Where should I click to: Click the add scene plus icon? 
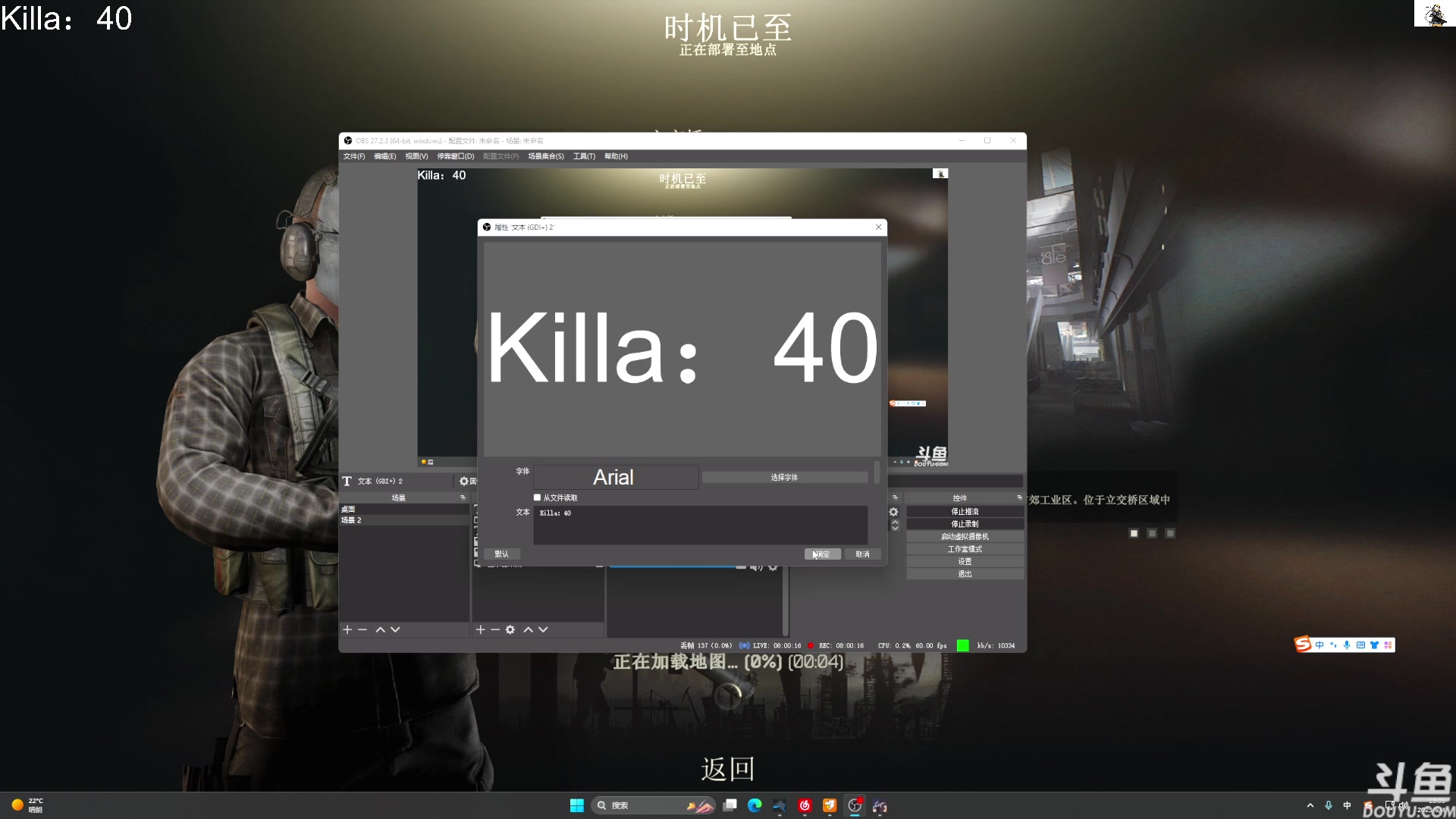point(347,629)
